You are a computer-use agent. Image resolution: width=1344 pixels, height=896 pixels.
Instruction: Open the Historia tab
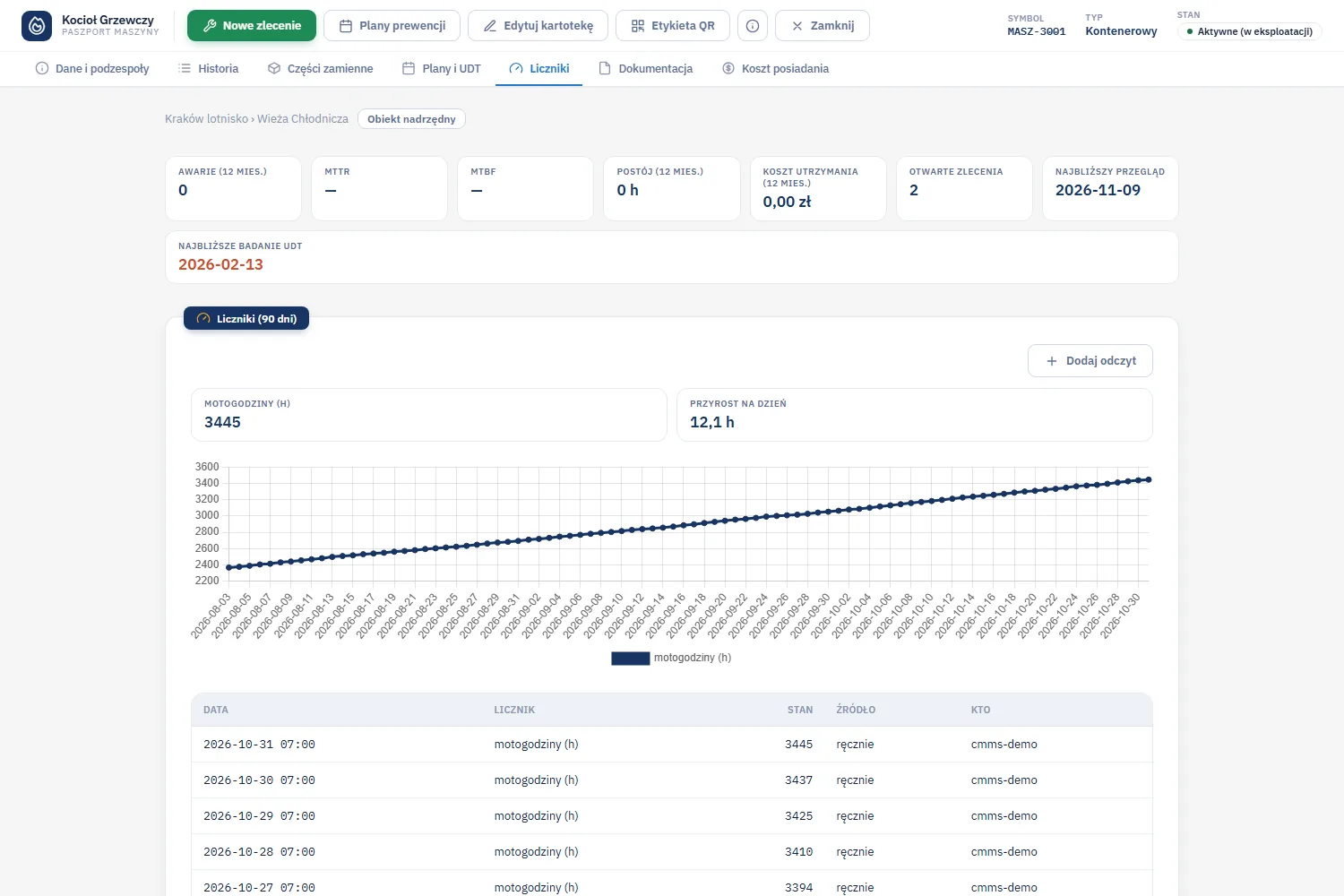pyautogui.click(x=209, y=69)
